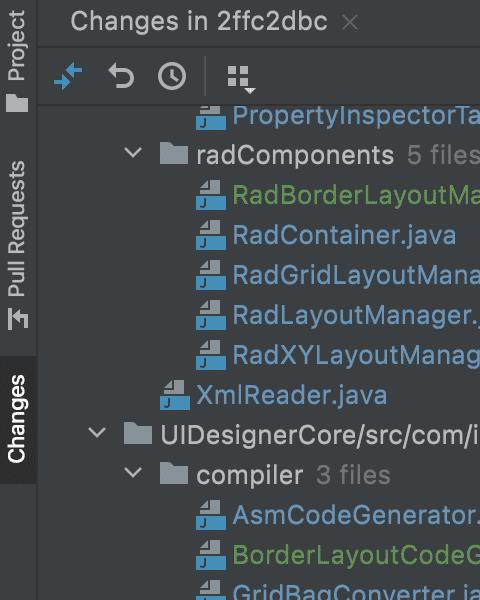Image resolution: width=480 pixels, height=600 pixels.
Task: Open the Pull Requests tool window
Action: tap(16, 244)
